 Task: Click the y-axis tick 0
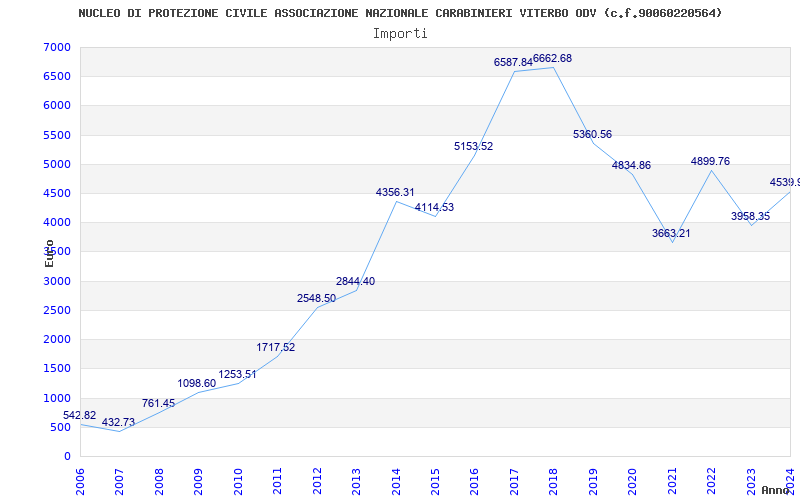point(67,456)
